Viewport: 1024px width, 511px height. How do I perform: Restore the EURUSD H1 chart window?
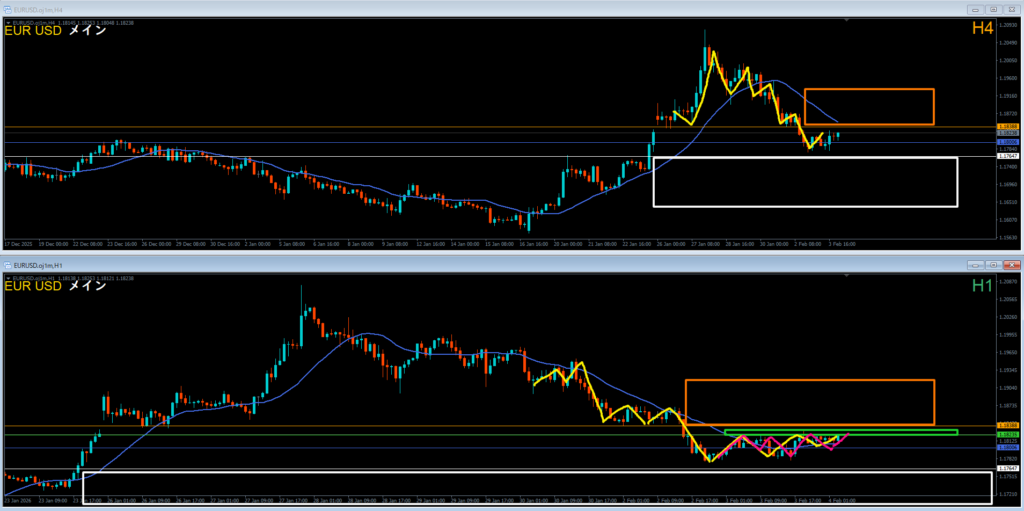click(x=993, y=265)
